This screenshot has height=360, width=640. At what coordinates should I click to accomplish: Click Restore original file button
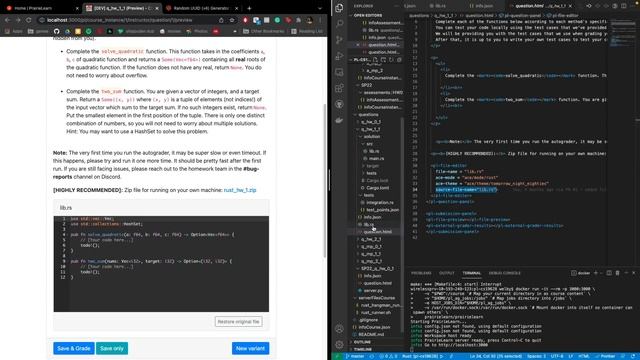(238, 322)
